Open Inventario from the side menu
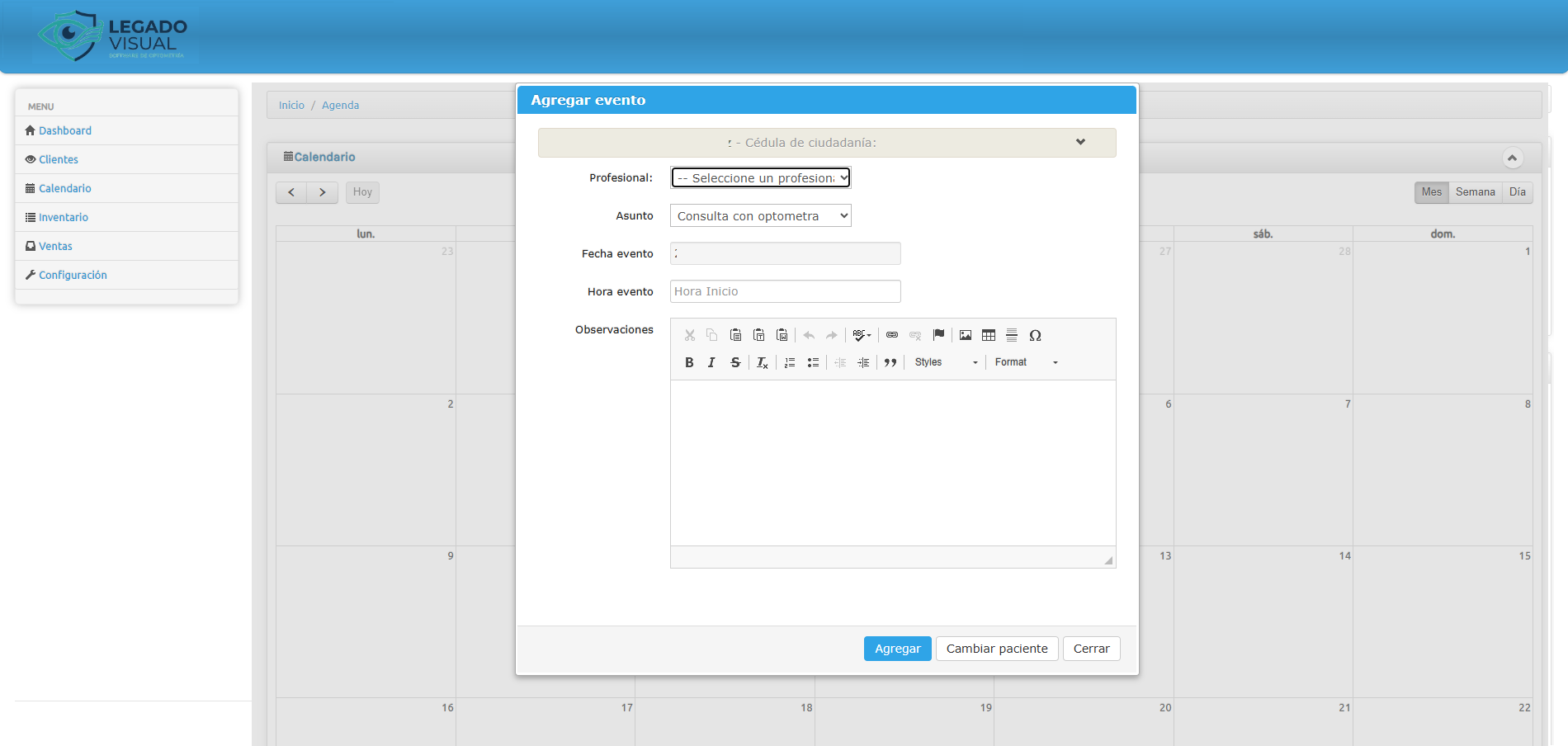This screenshot has width=1568, height=746. pyautogui.click(x=64, y=217)
